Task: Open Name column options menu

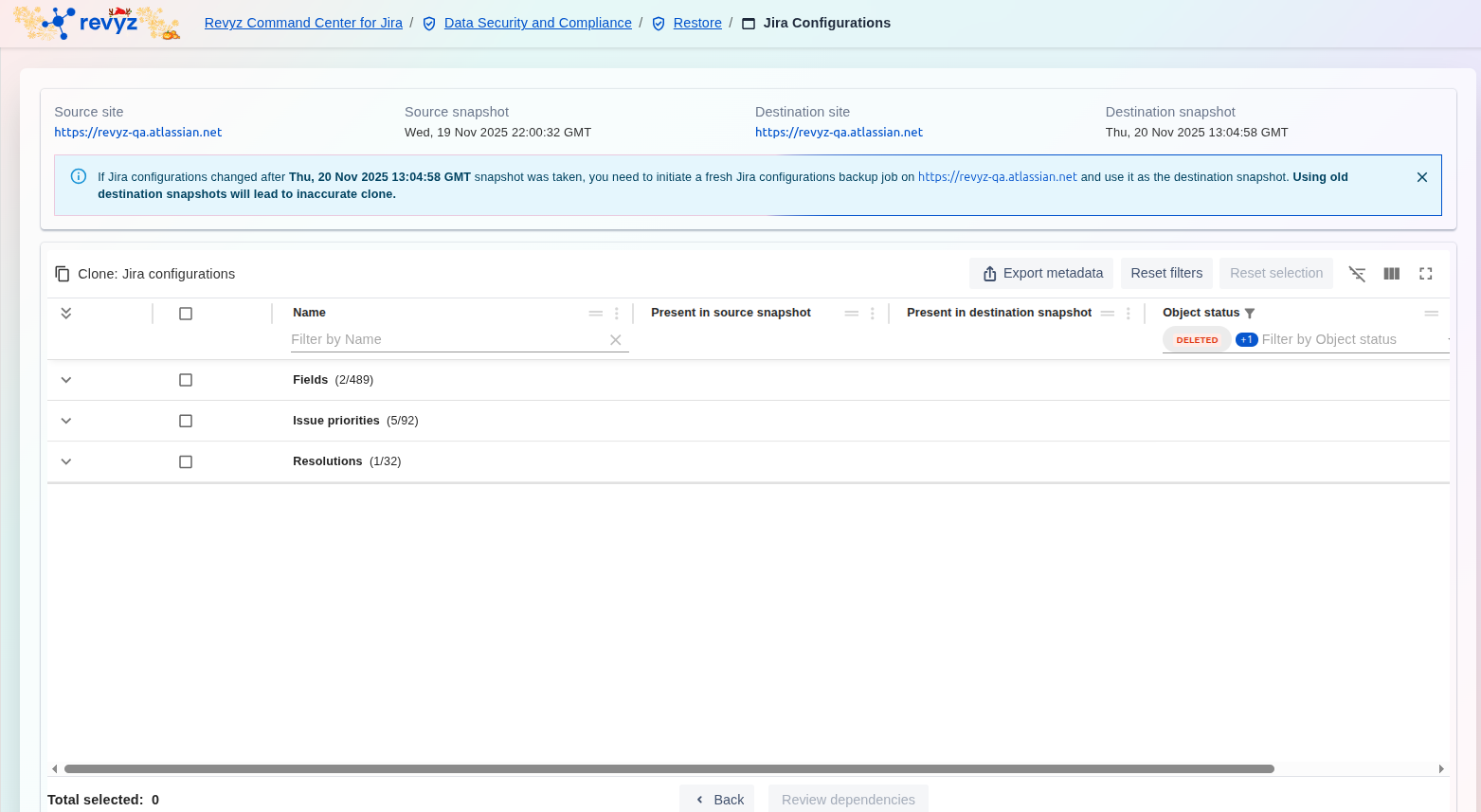Action: coord(617,314)
